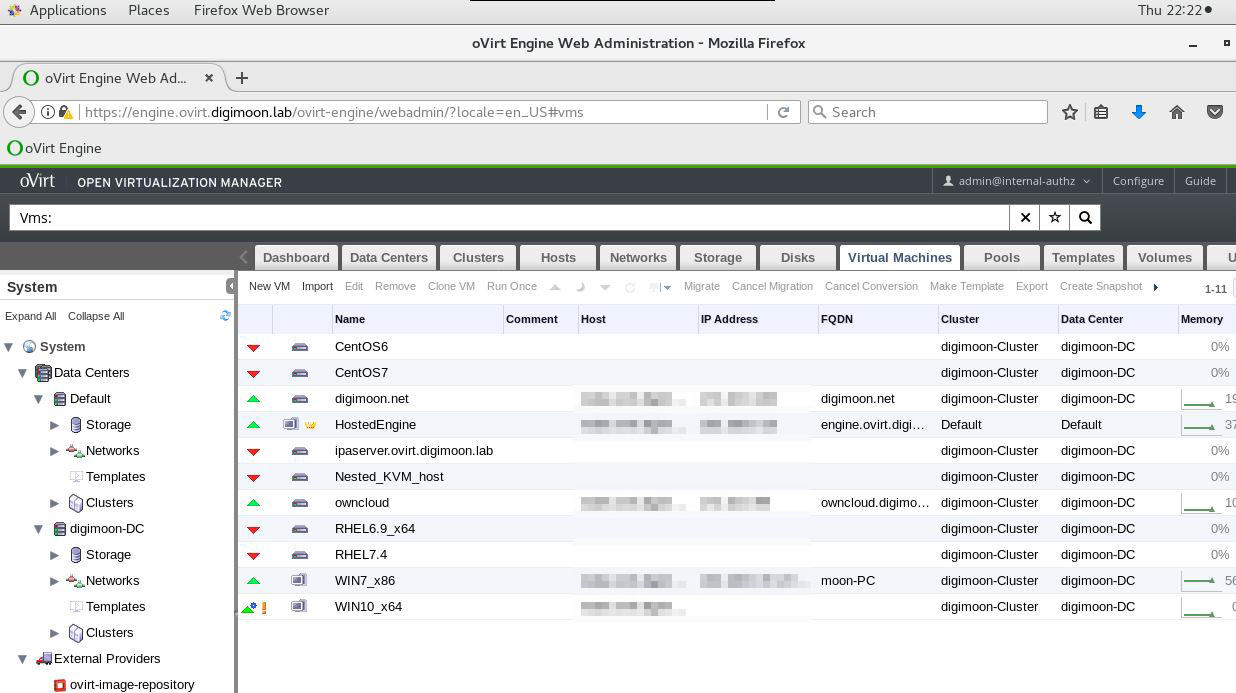Click the HostedEngine crown icon
Screen dimensions: 1236x693
coord(310,424)
